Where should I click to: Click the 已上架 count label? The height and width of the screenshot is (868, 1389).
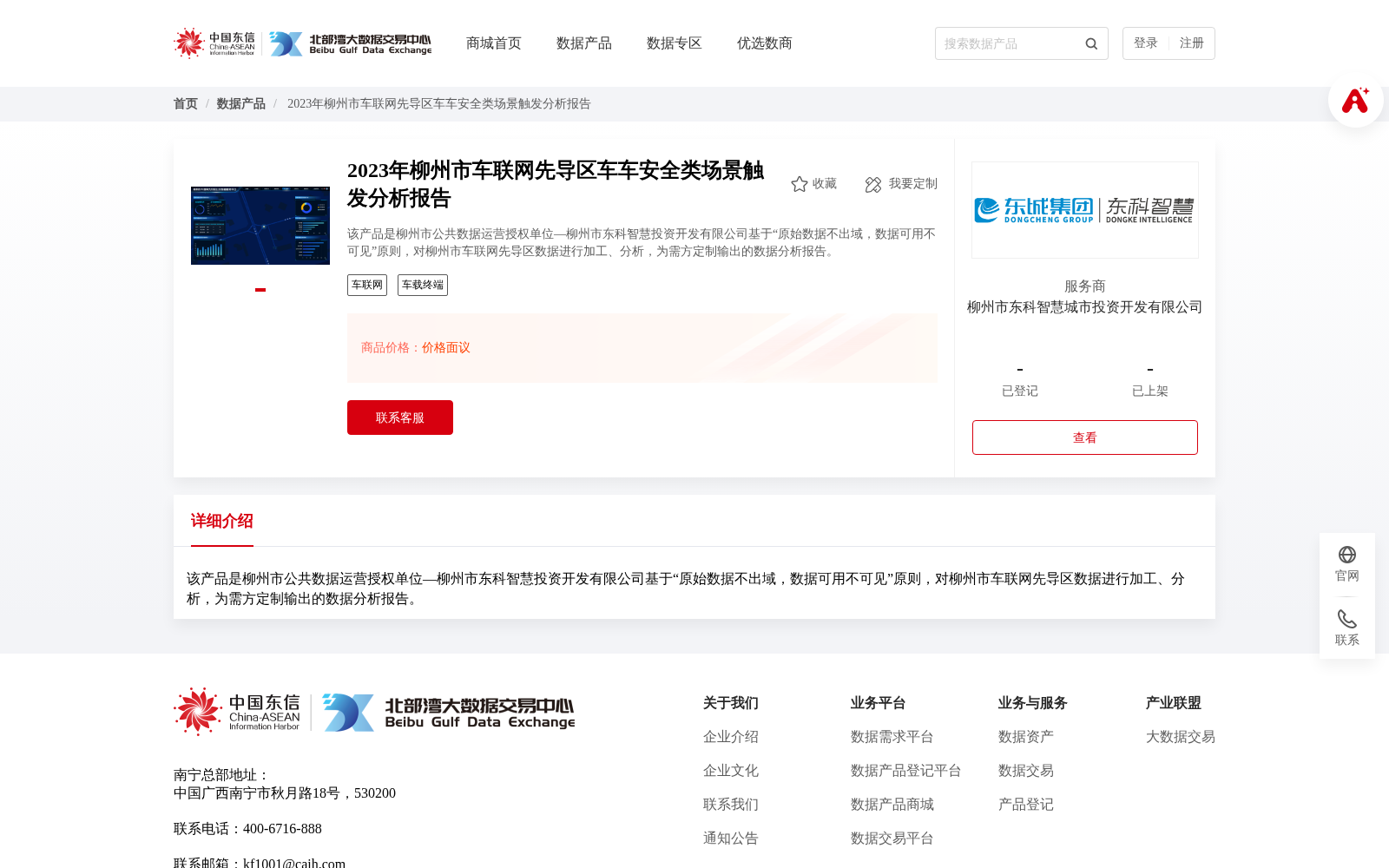[x=1150, y=391]
